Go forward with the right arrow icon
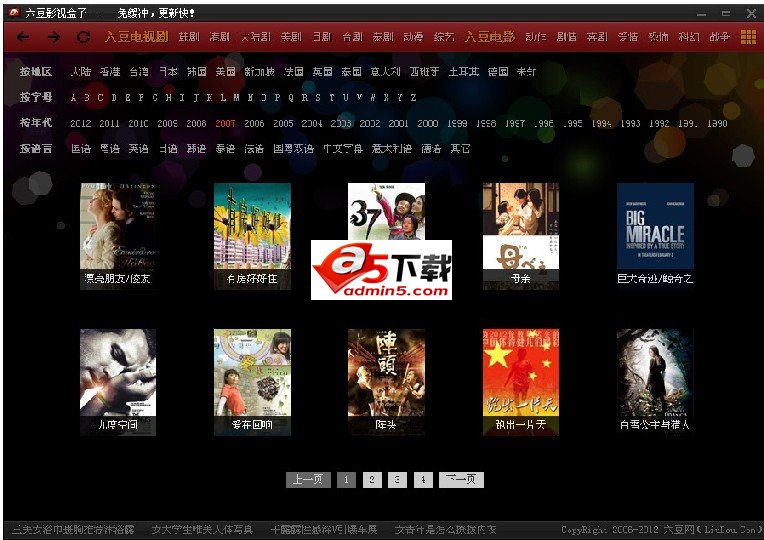 [x=54, y=37]
